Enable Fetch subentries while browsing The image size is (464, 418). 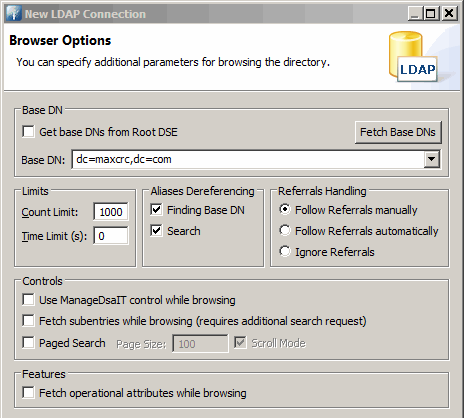[x=28, y=320]
